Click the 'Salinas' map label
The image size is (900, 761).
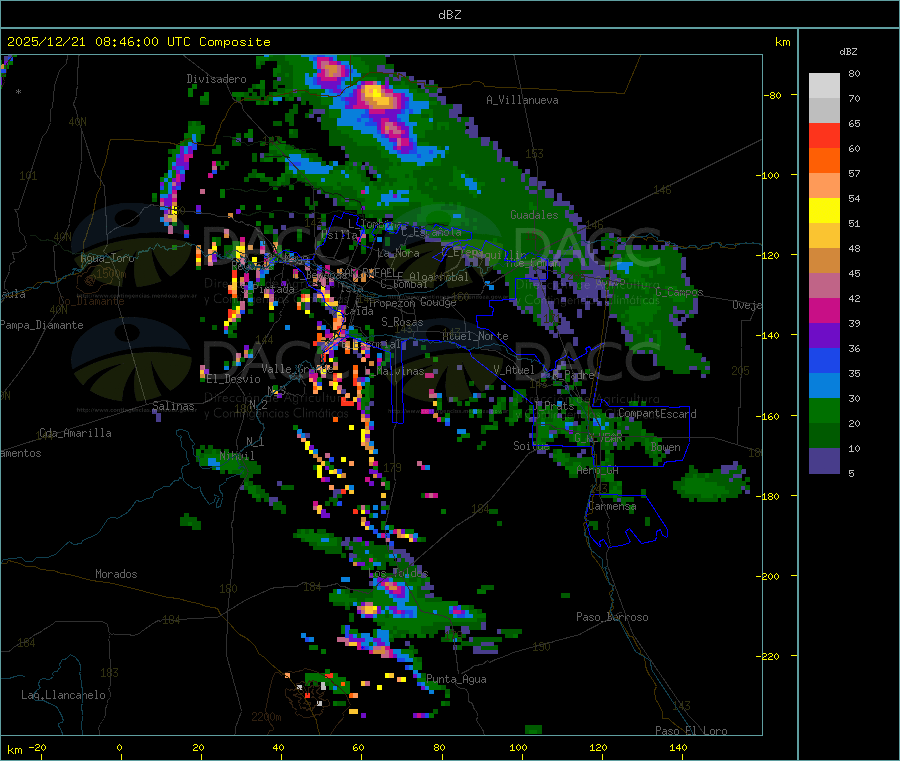click(x=173, y=406)
